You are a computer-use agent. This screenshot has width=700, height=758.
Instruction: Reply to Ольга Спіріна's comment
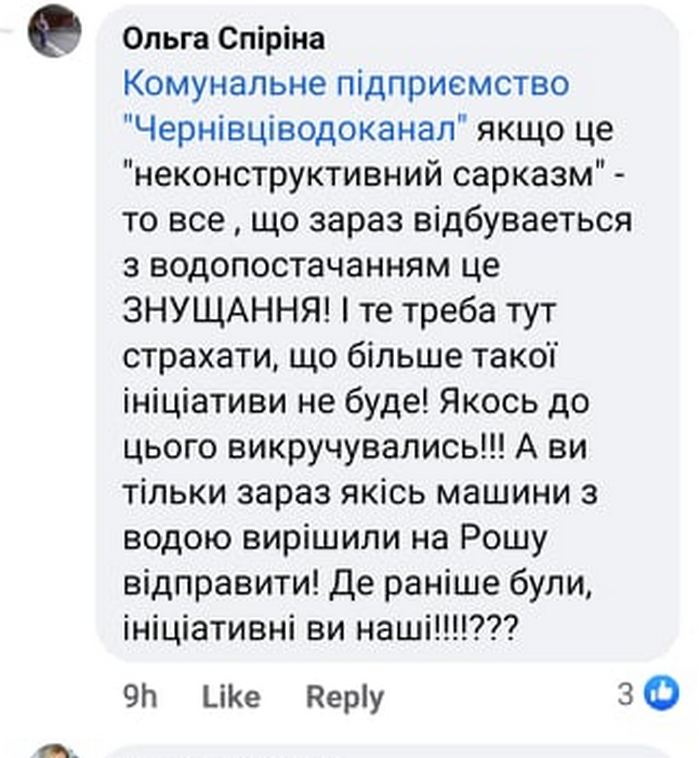tap(344, 696)
